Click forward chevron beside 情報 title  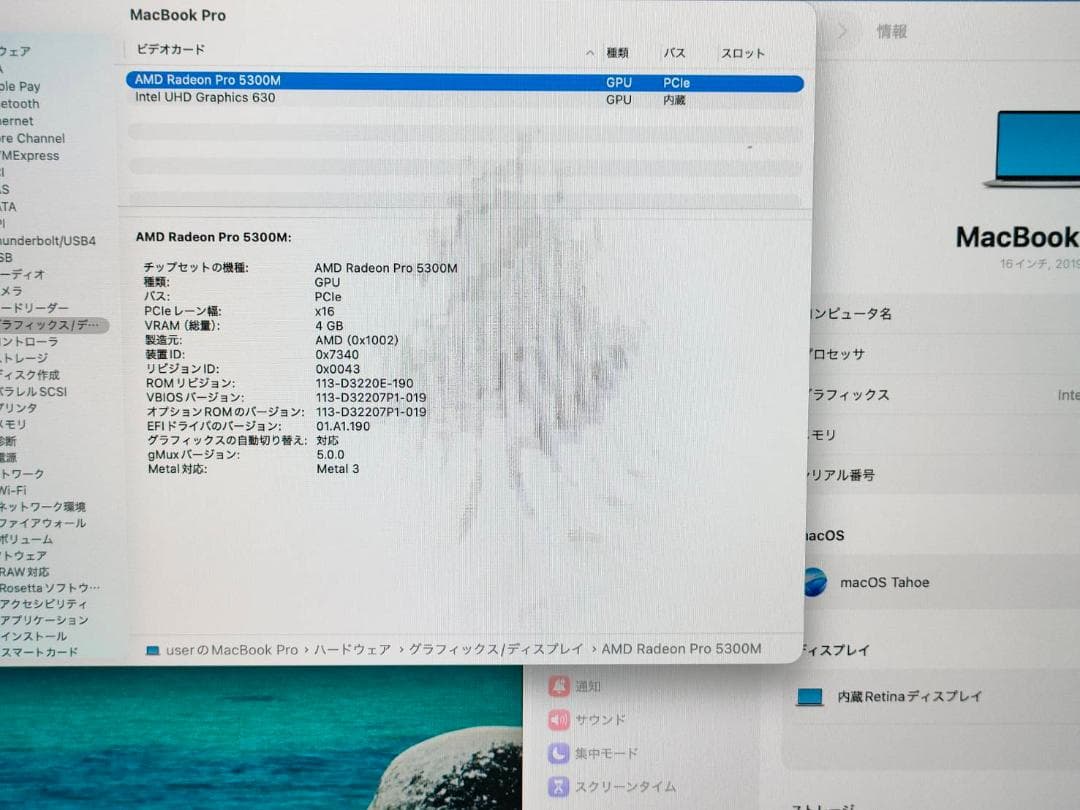click(842, 31)
